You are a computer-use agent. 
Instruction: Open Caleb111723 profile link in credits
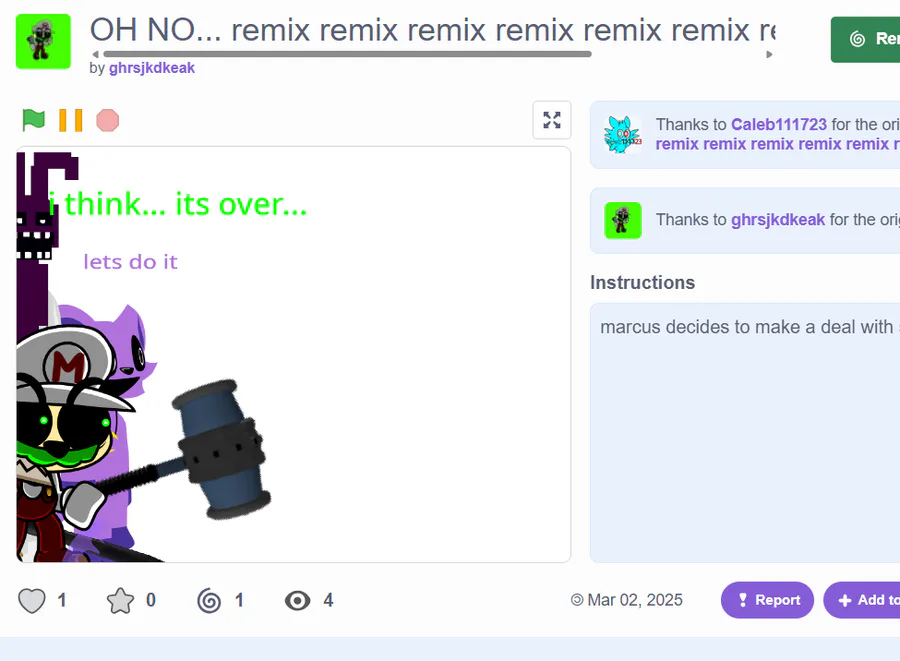[x=778, y=125]
